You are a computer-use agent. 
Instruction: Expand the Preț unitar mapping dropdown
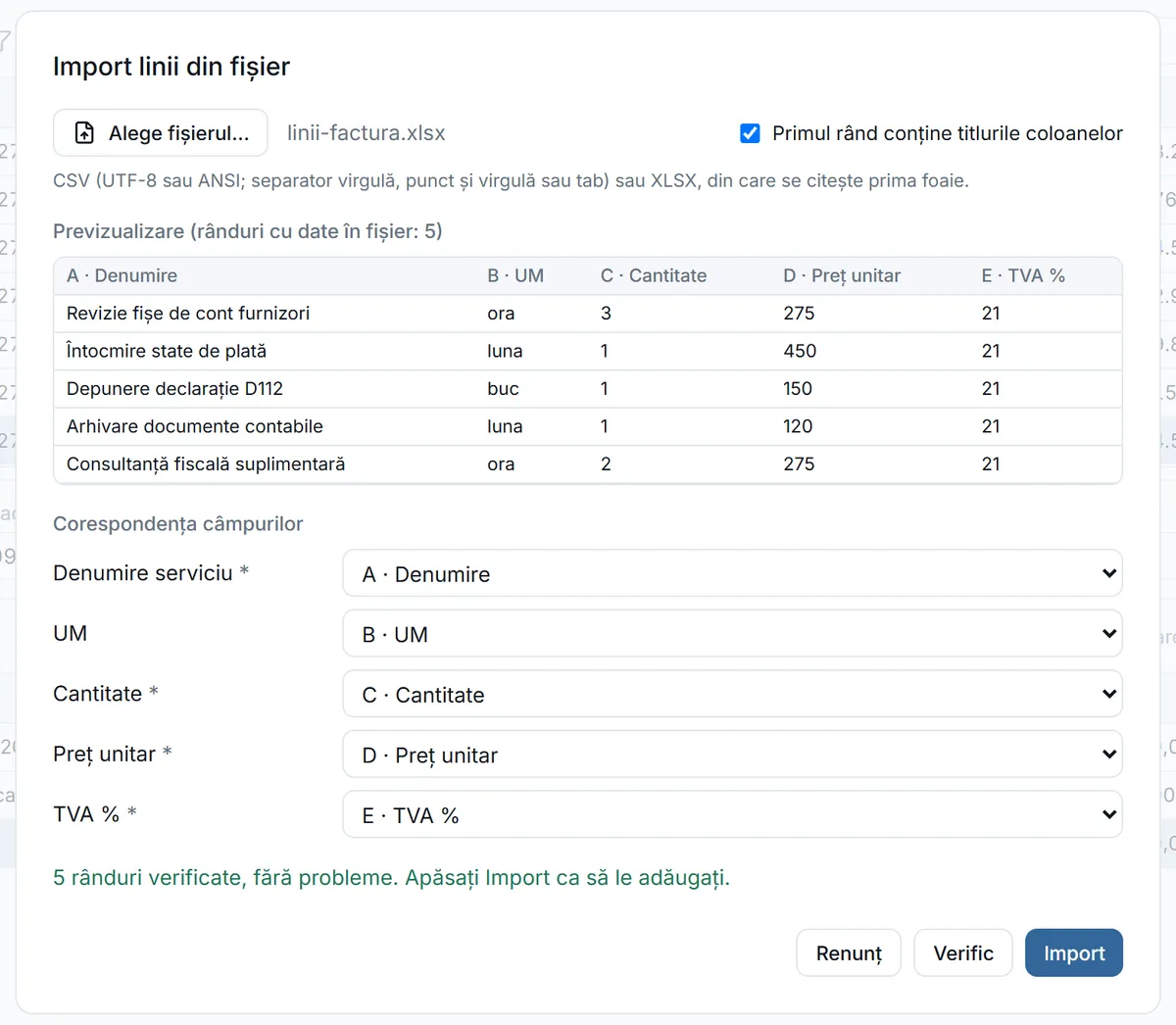[732, 755]
